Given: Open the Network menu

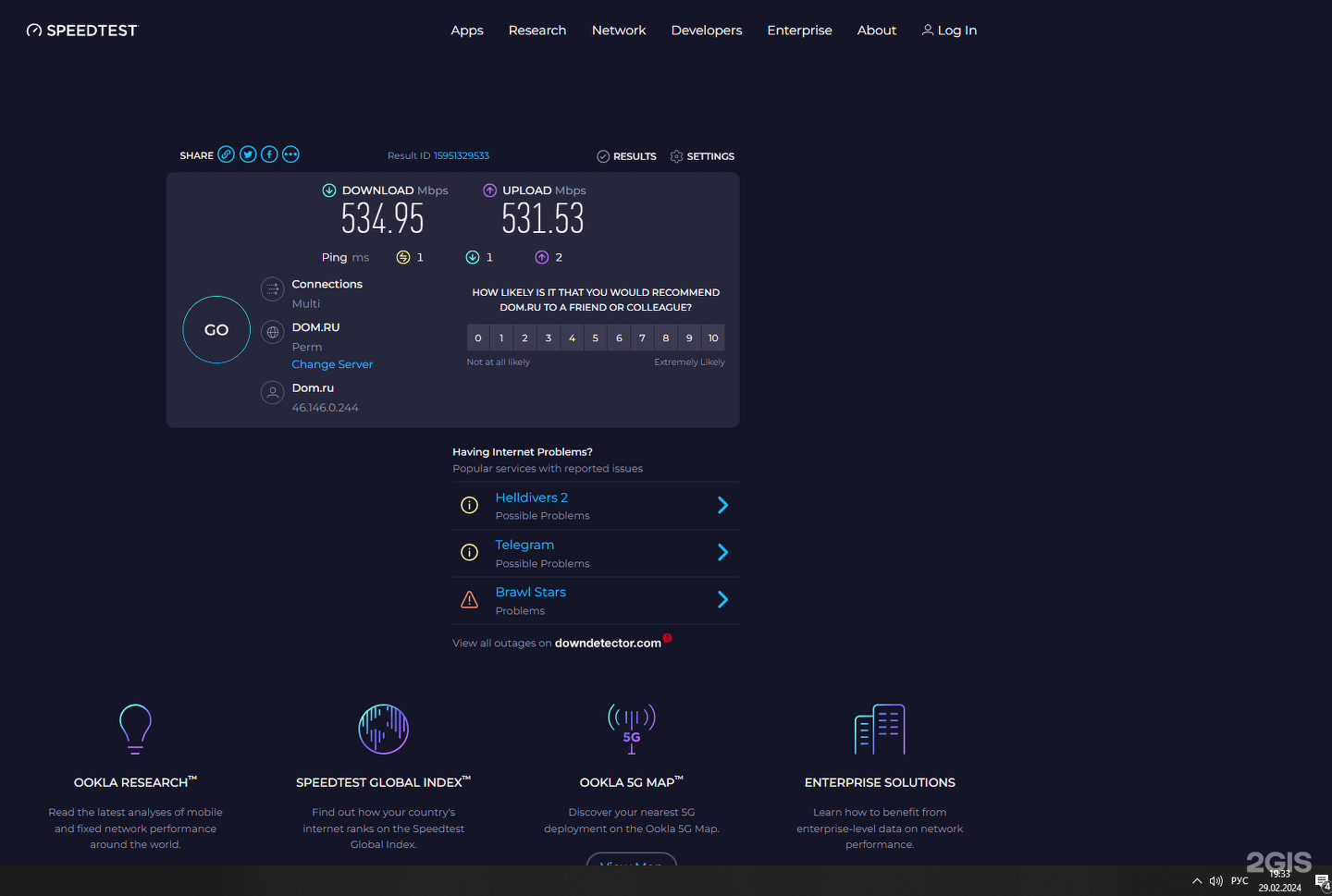Looking at the screenshot, I should [x=619, y=31].
